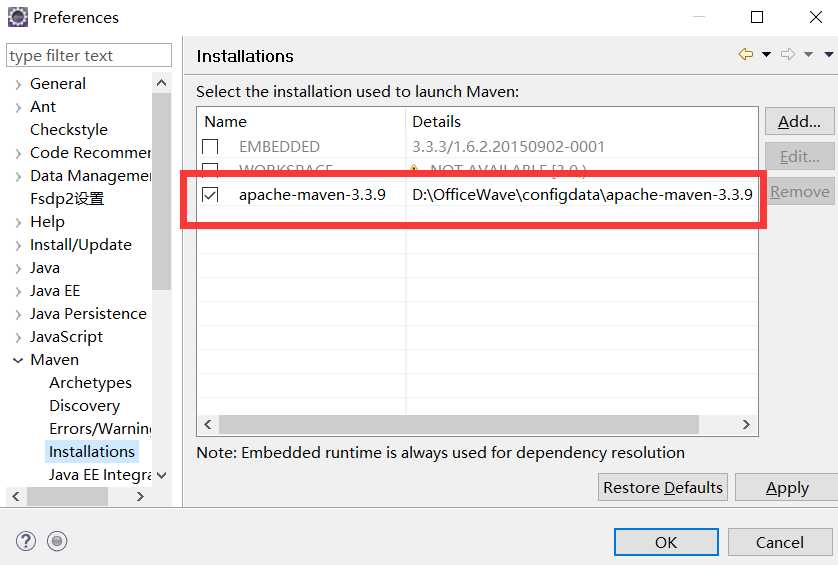The height and width of the screenshot is (565, 838).
Task: Click the Cancel button
Action: point(780,543)
